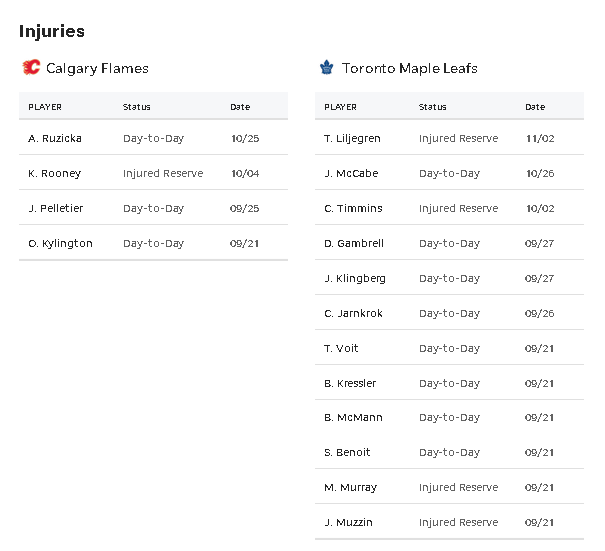Viewport: 605px width, 551px height.
Task: Click T. Liljegren's Injured Reserve status
Action: 459,139
